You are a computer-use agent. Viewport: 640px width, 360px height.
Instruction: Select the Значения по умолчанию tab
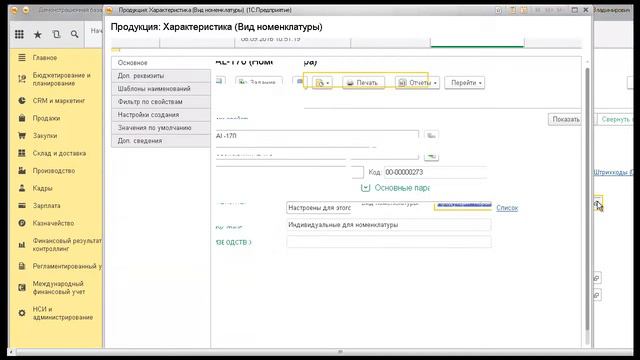[161, 128]
